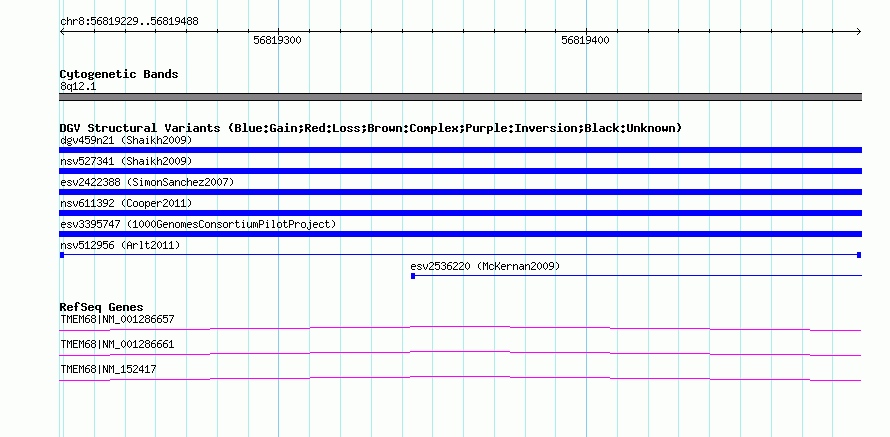Click the start square of esv2536220
The height and width of the screenshot is (437, 890).
point(413,276)
